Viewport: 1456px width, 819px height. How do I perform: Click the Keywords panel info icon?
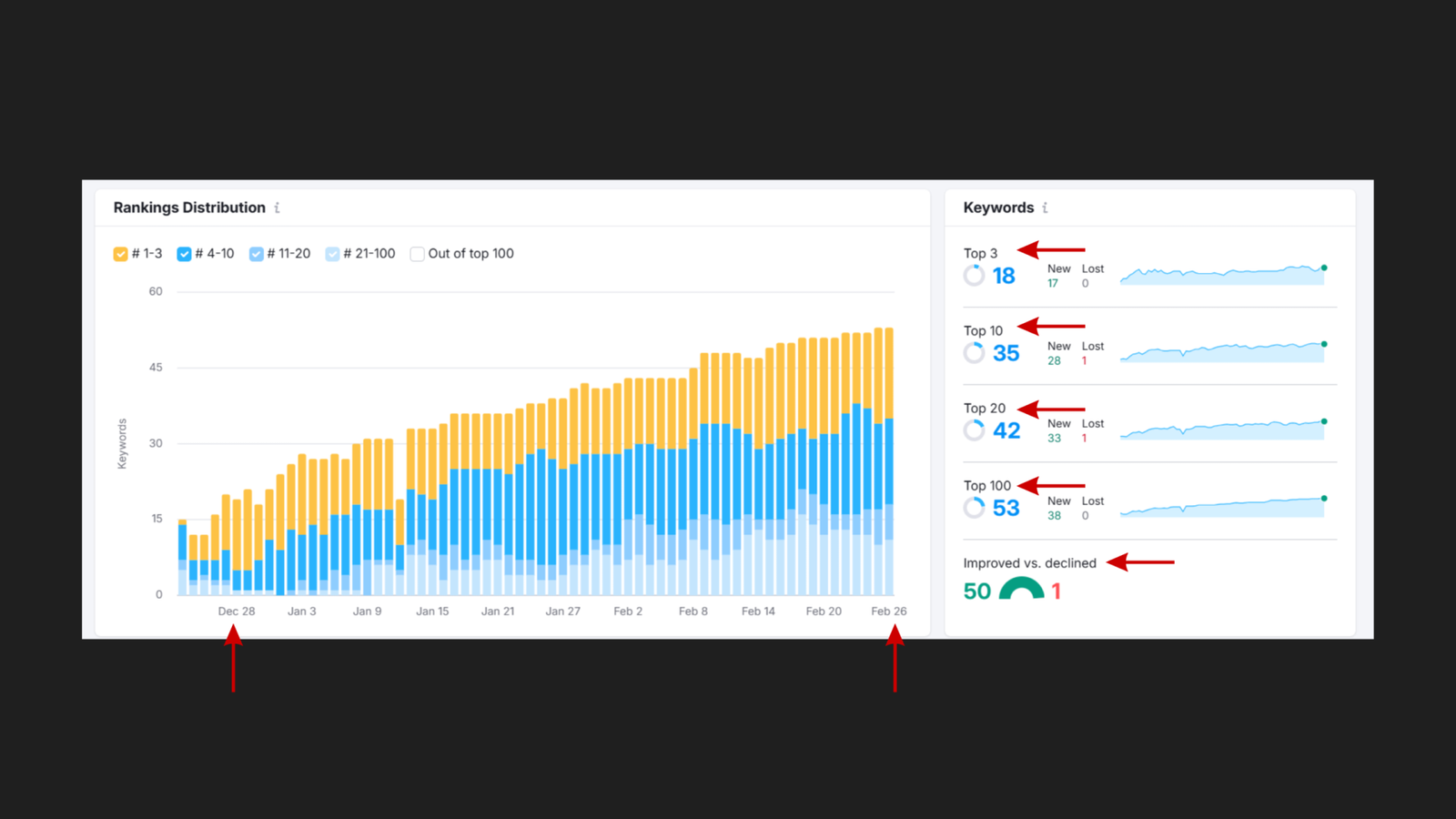point(1045,207)
